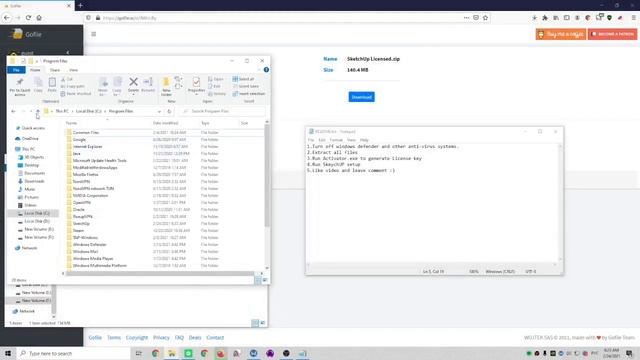Select the Windows Defender folder

pos(89,244)
